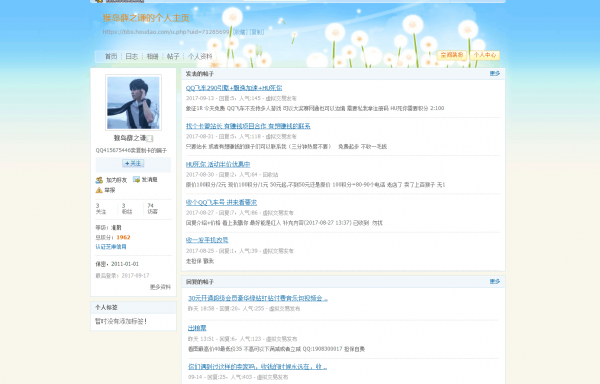Open the post dated 2017-08-31

click(248, 126)
